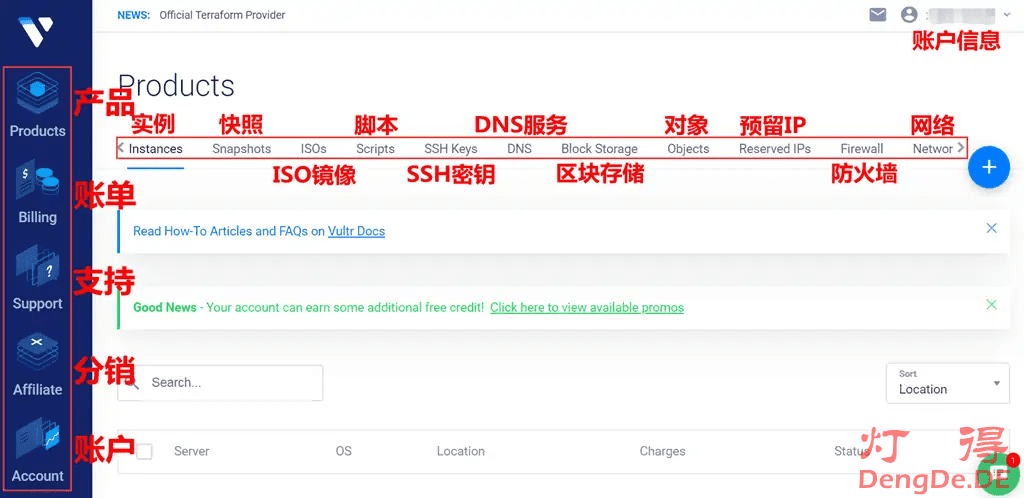
Task: Open Products in the sidebar
Action: (37, 106)
